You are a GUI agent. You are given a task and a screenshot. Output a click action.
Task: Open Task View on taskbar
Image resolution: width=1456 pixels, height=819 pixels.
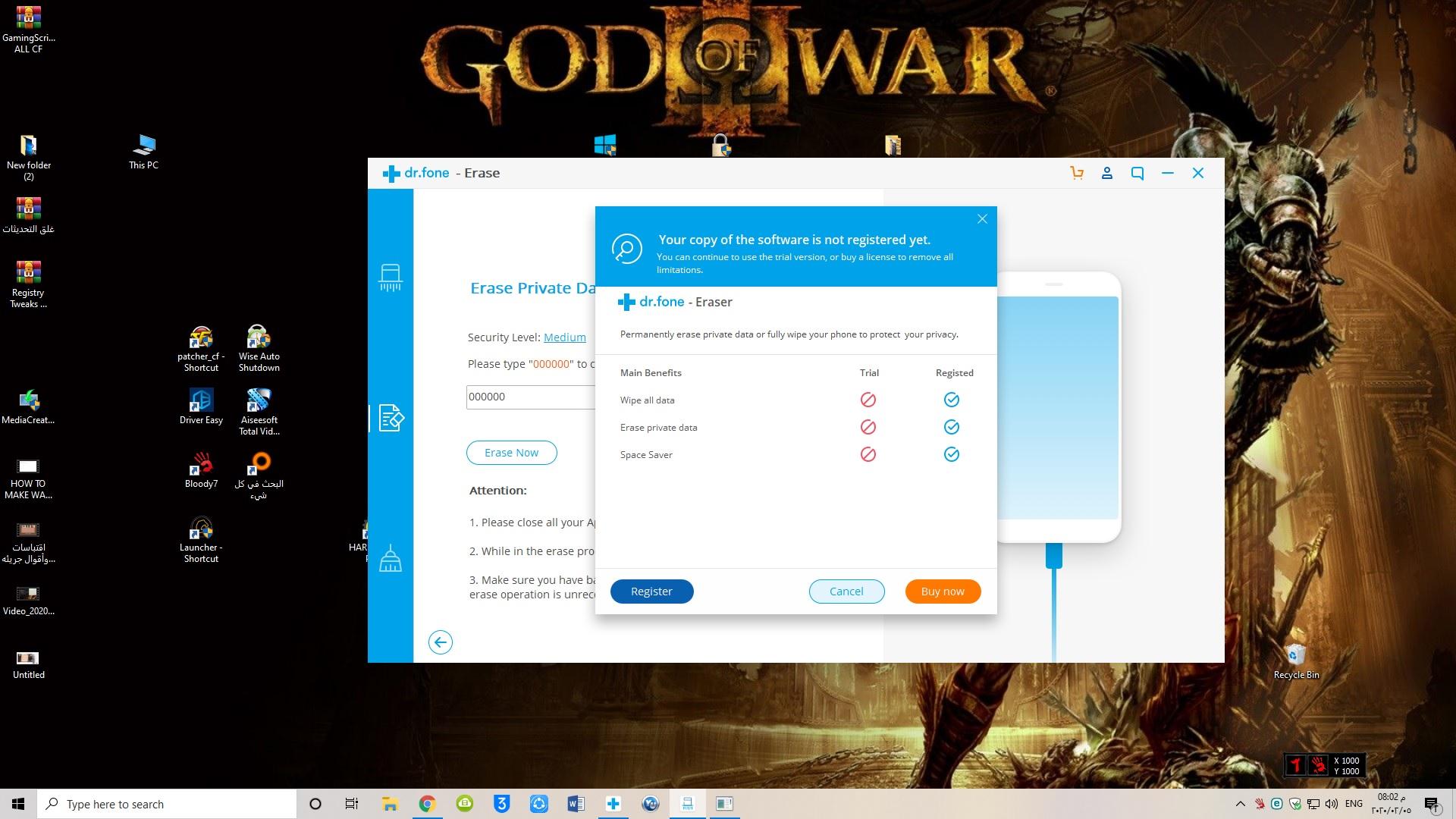[x=352, y=804]
